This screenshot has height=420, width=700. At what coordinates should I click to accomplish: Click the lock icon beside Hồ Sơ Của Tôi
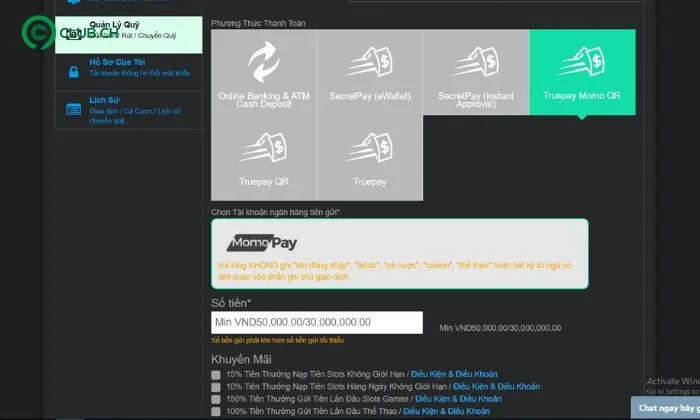(x=74, y=72)
